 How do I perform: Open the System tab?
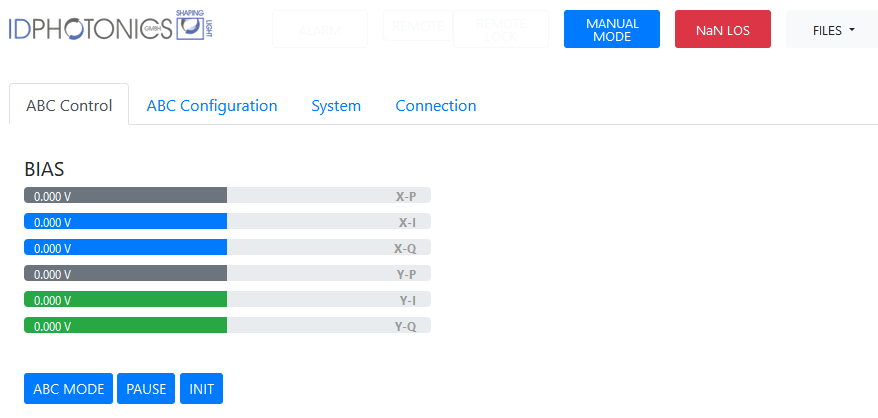pos(336,105)
